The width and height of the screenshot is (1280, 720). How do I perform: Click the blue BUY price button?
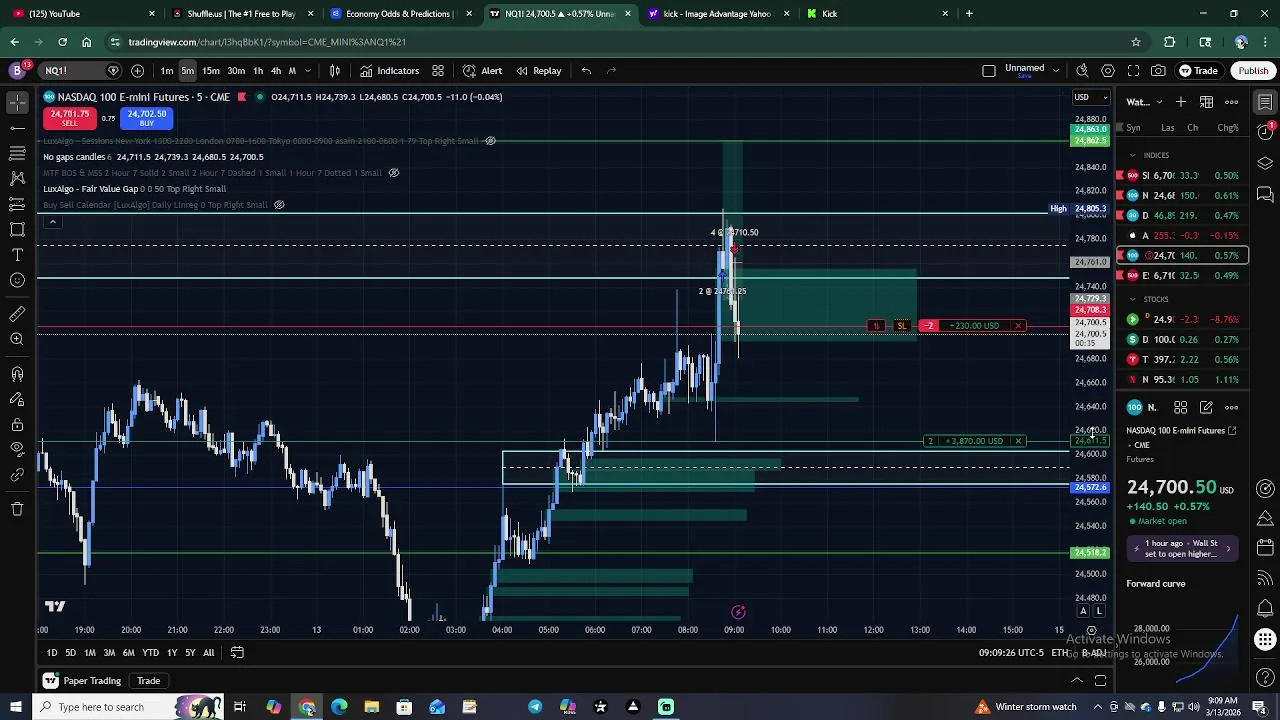tap(147, 118)
